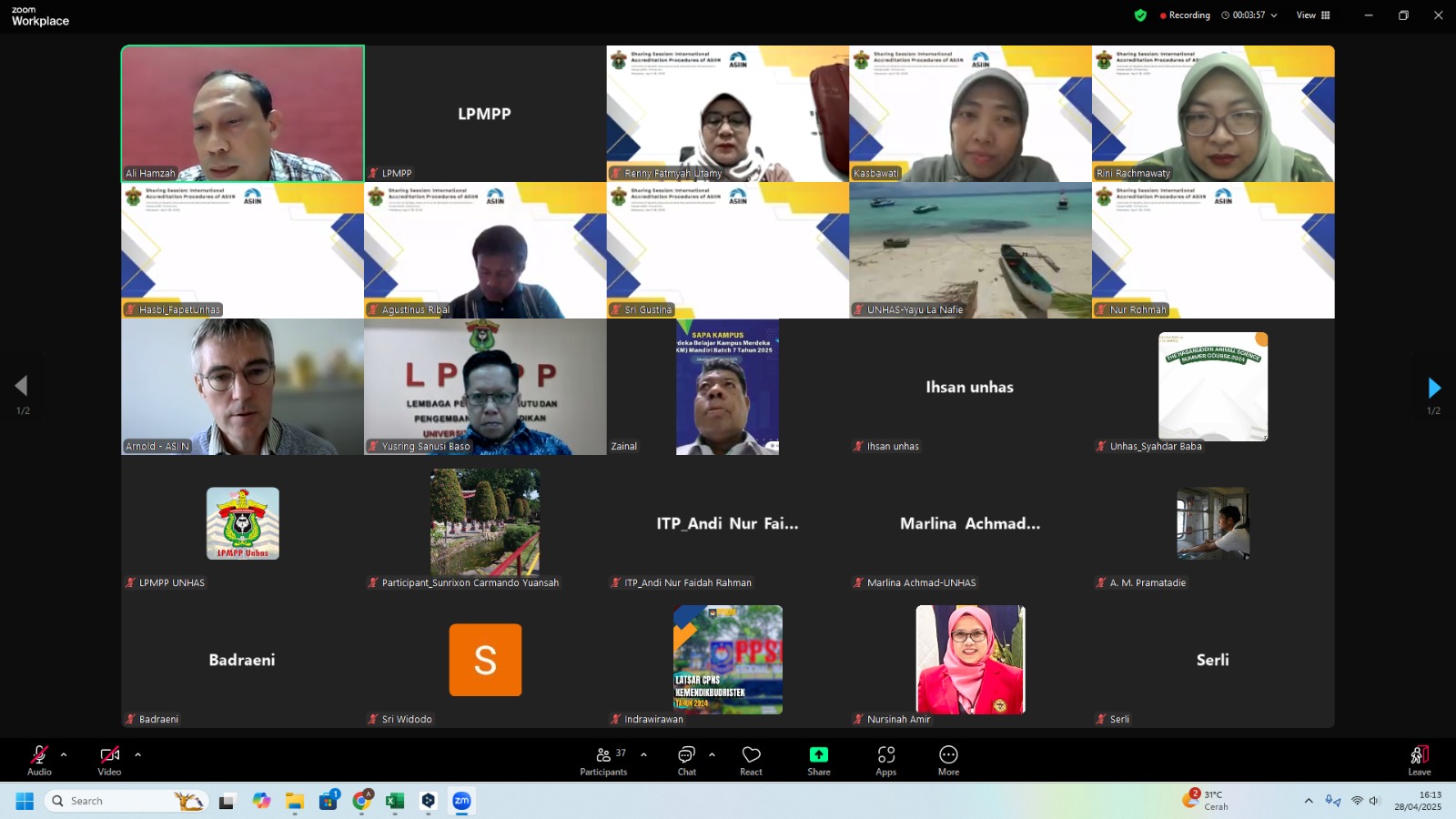Open the React emoji menu
This screenshot has height=819, width=1456.
tap(751, 759)
